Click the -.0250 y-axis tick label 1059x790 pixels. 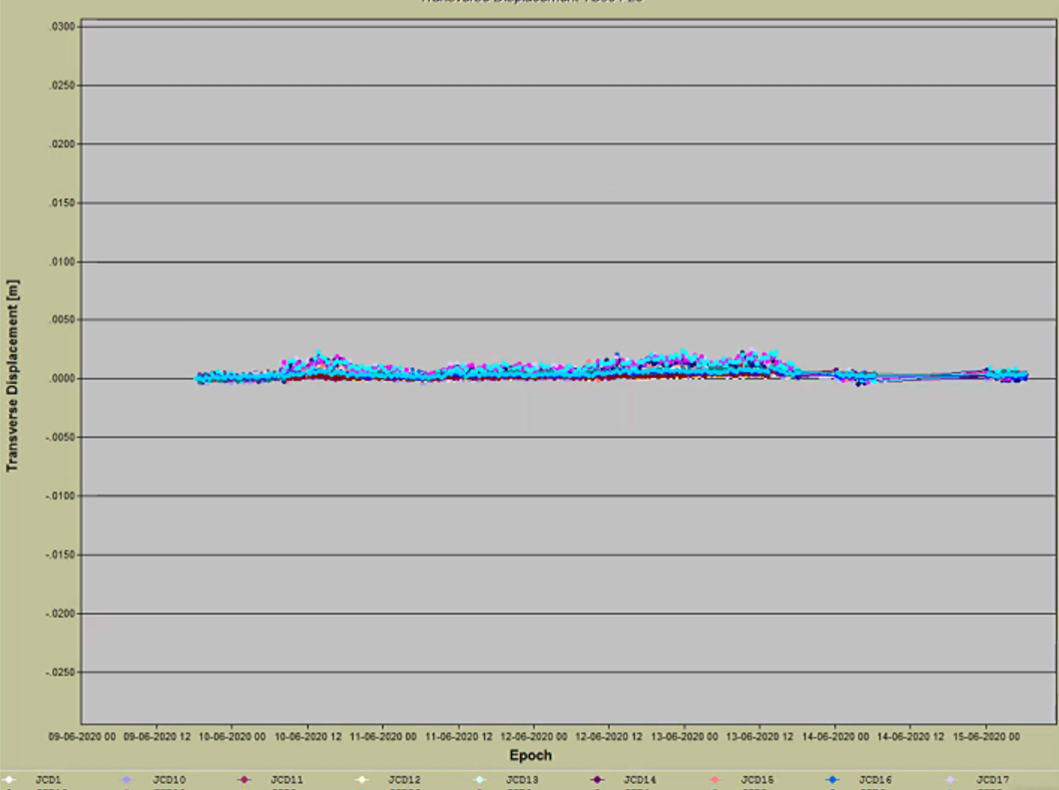click(61, 673)
